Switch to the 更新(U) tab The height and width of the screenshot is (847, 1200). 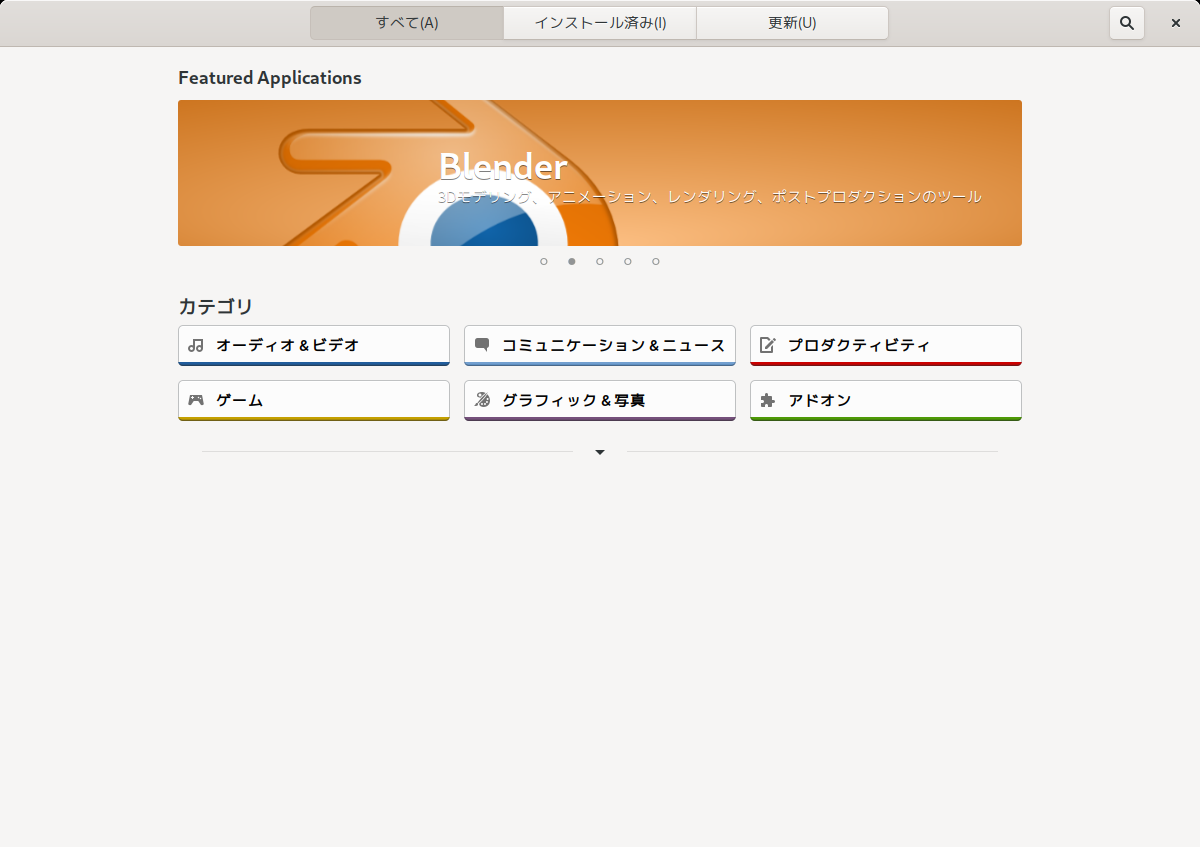(792, 23)
